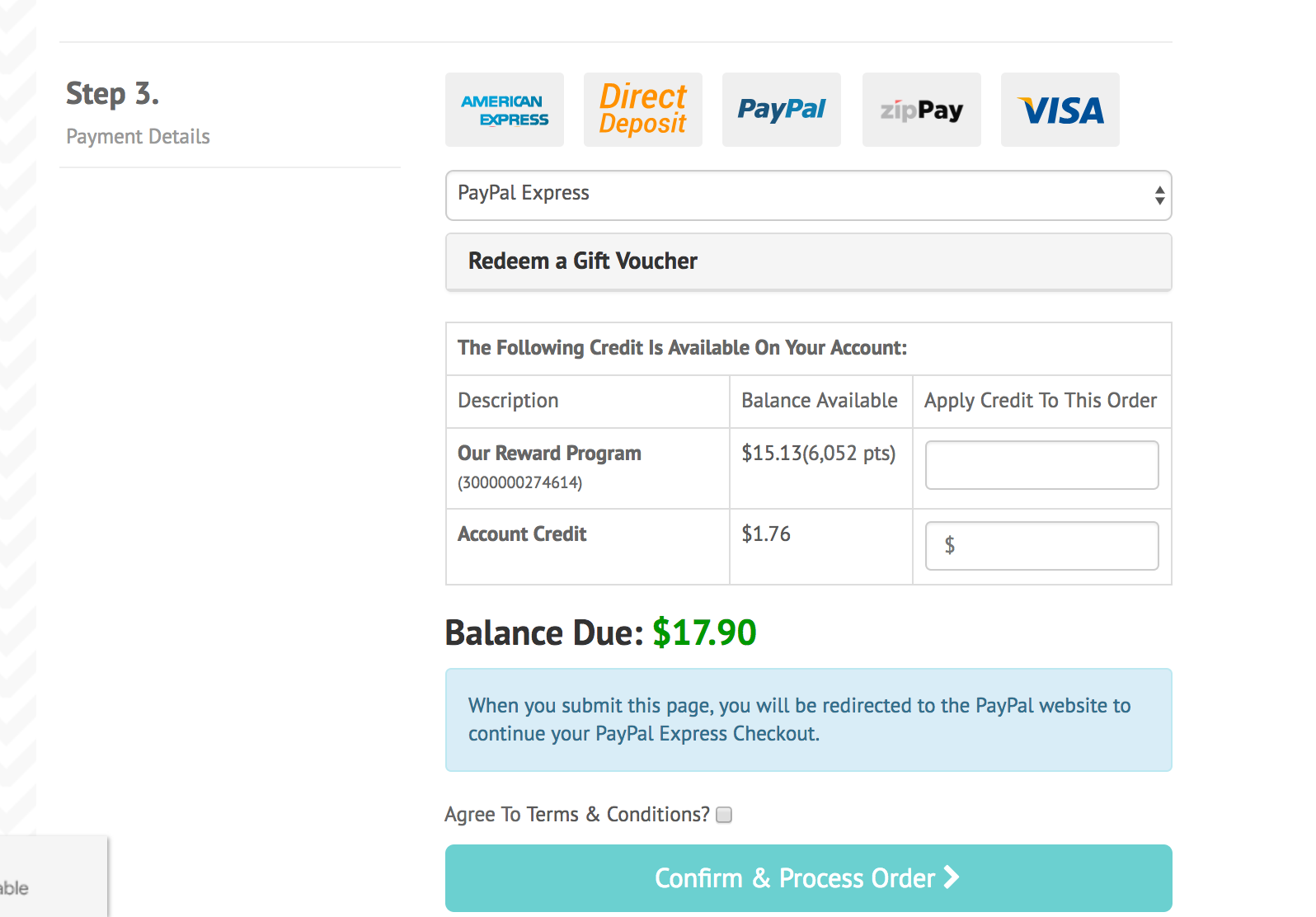The image size is (1316, 917).
Task: Select the Direct Deposit payment icon
Action: (643, 110)
